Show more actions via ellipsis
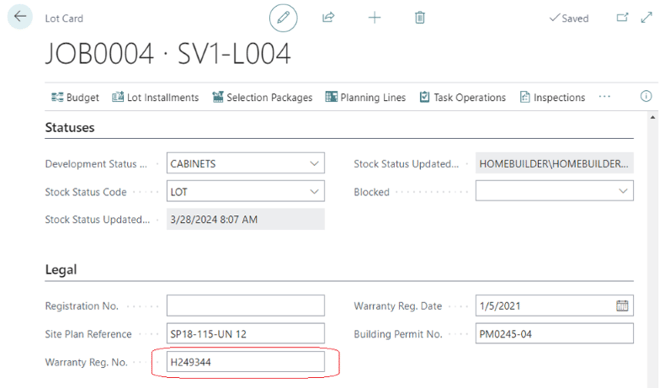 click(x=604, y=97)
